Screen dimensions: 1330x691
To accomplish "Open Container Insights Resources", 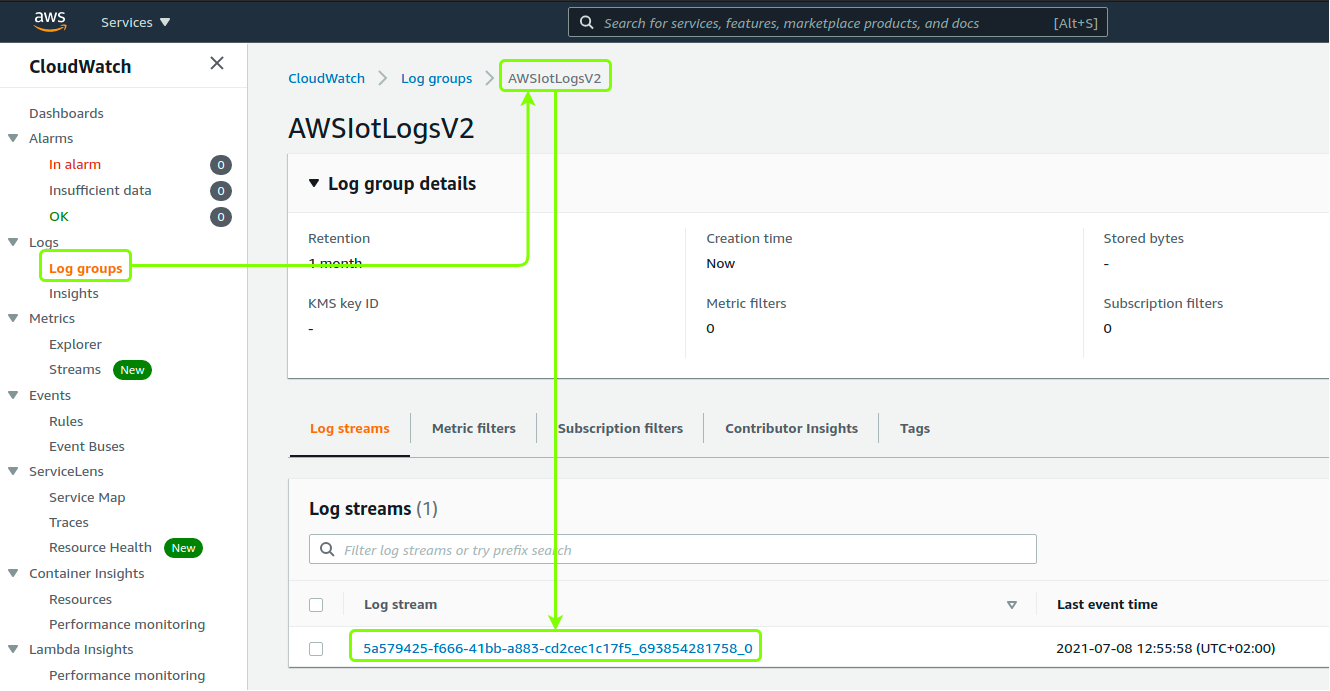I will 80,599.
